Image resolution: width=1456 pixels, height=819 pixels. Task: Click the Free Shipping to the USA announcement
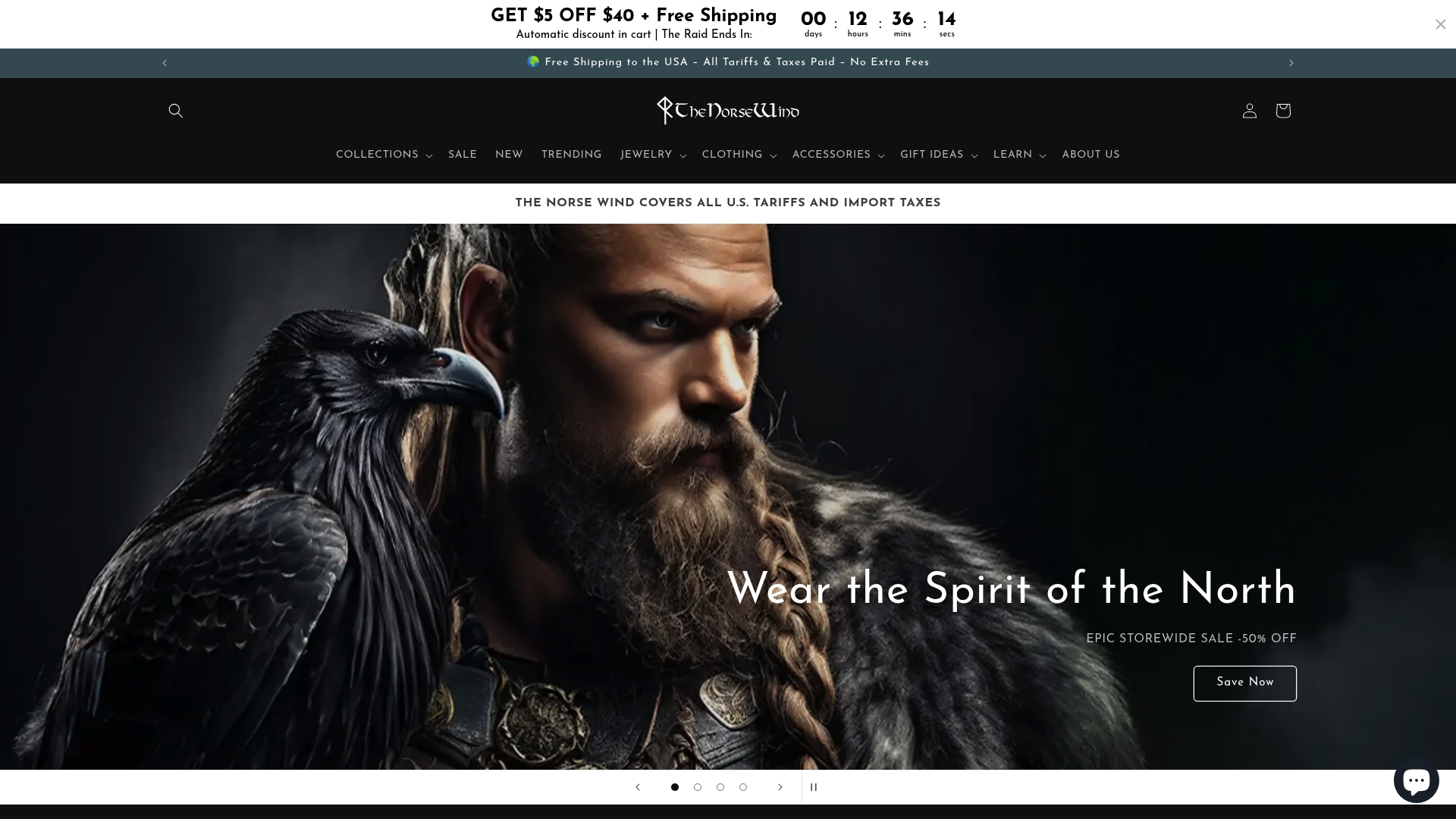[x=728, y=63]
